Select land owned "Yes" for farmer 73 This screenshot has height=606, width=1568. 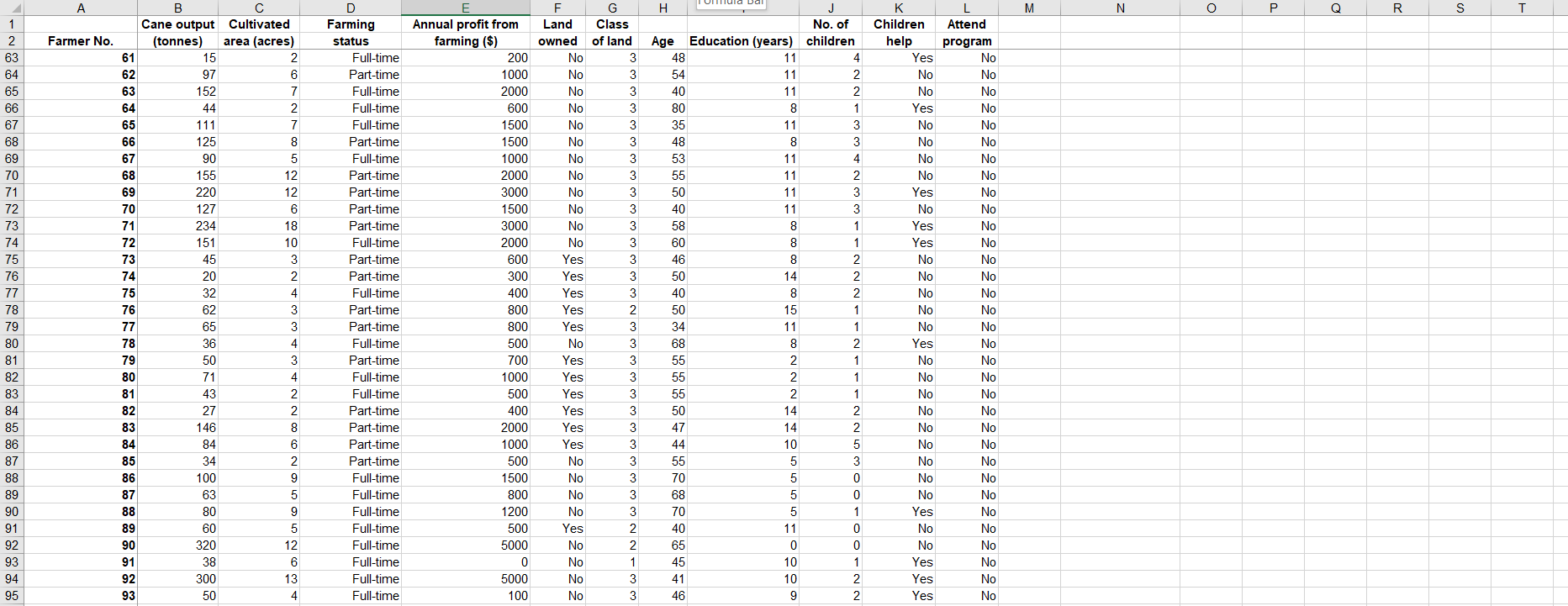pos(558,260)
